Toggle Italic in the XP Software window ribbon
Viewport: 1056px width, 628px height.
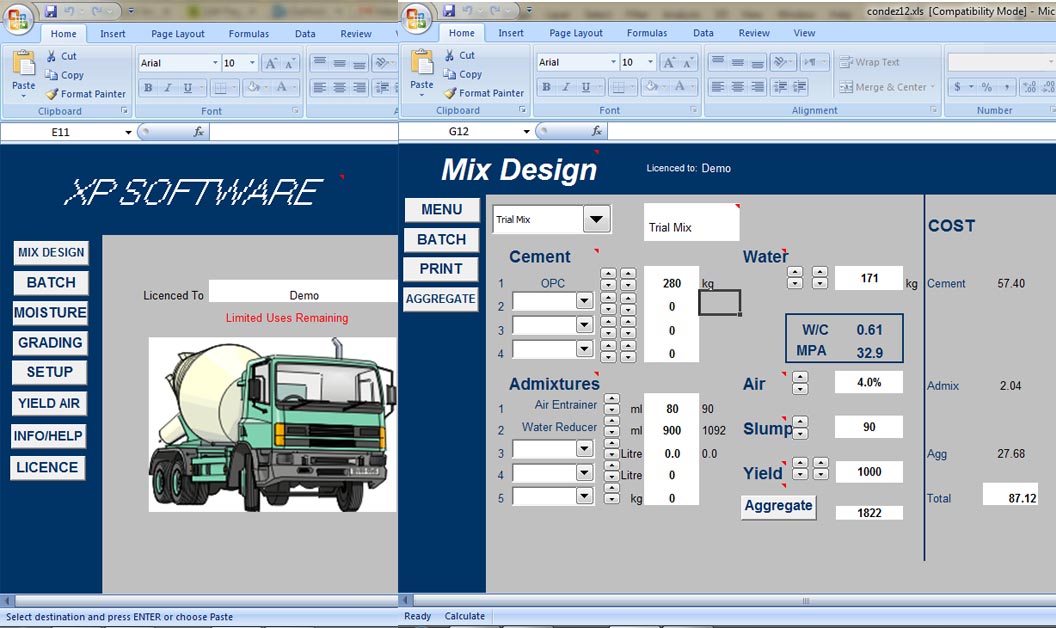pos(168,88)
